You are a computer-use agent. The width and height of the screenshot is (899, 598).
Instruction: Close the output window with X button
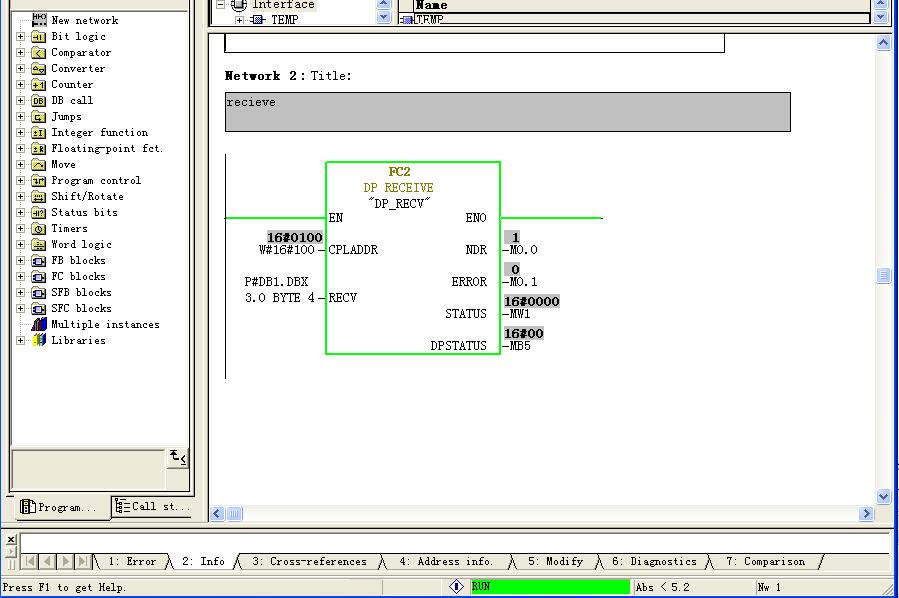[x=11, y=540]
